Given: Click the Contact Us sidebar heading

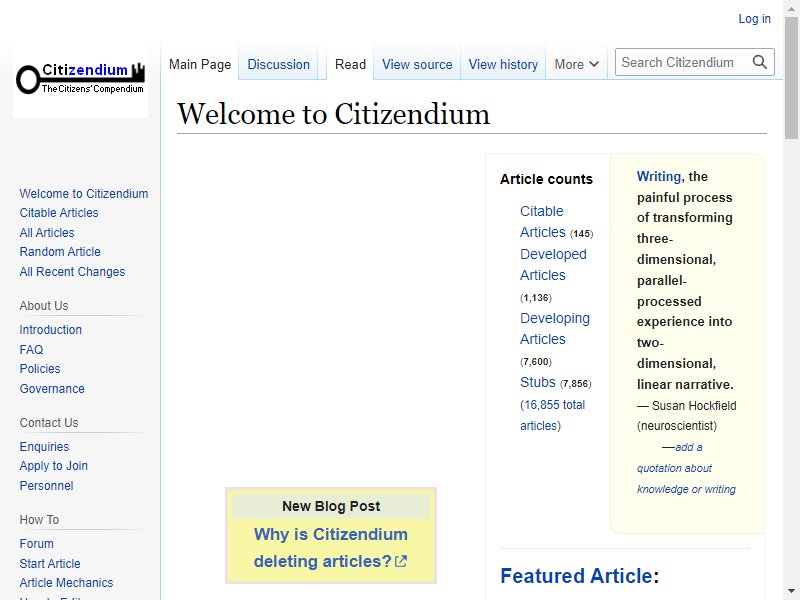Looking at the screenshot, I should click(49, 423).
